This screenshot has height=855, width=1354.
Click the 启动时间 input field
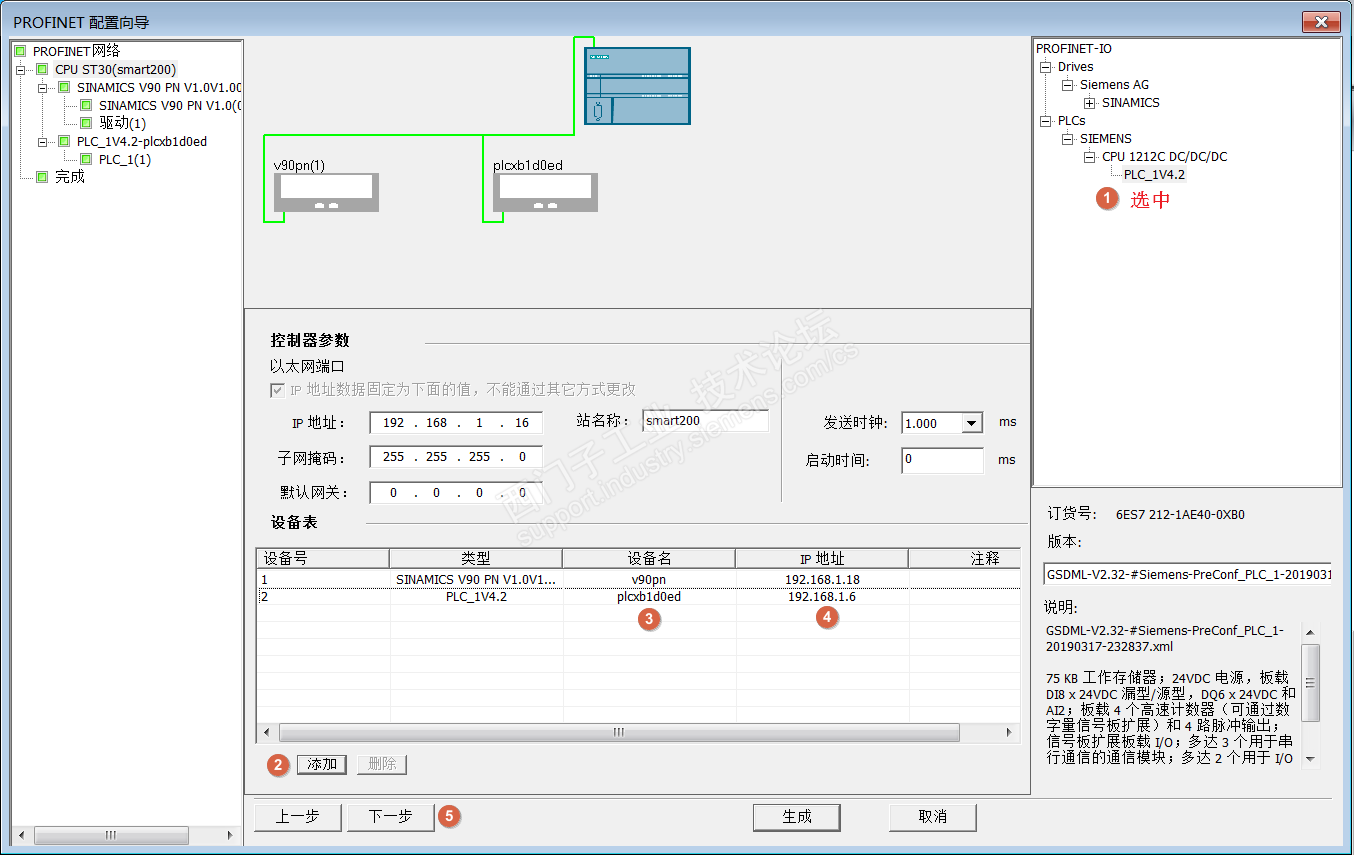click(x=942, y=460)
